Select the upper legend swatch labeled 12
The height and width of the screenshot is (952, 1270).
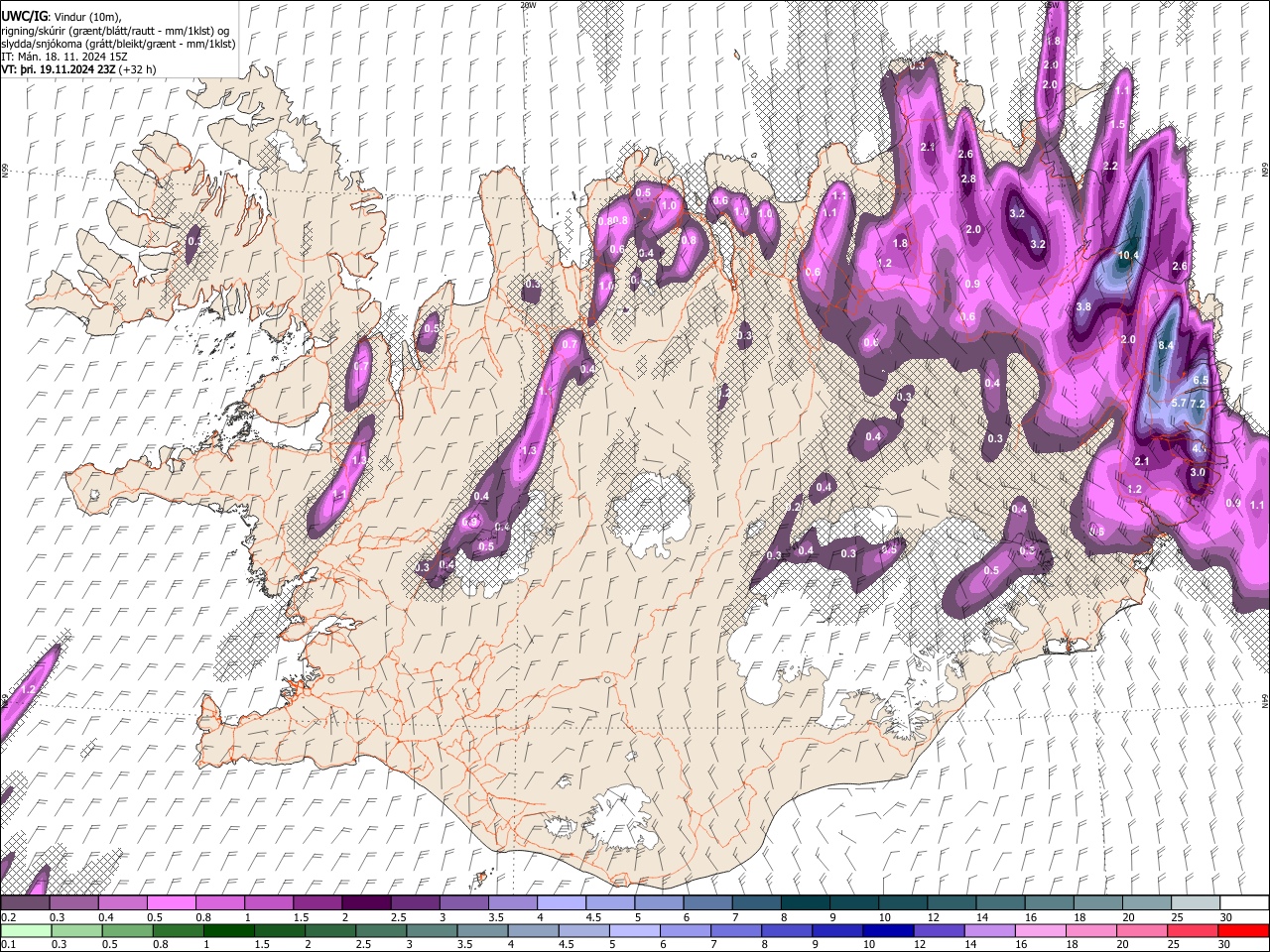click(x=950, y=902)
